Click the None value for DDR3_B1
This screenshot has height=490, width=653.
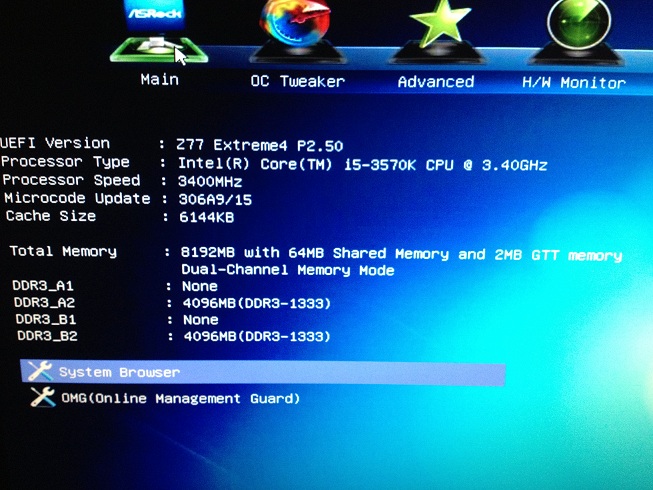(201, 320)
